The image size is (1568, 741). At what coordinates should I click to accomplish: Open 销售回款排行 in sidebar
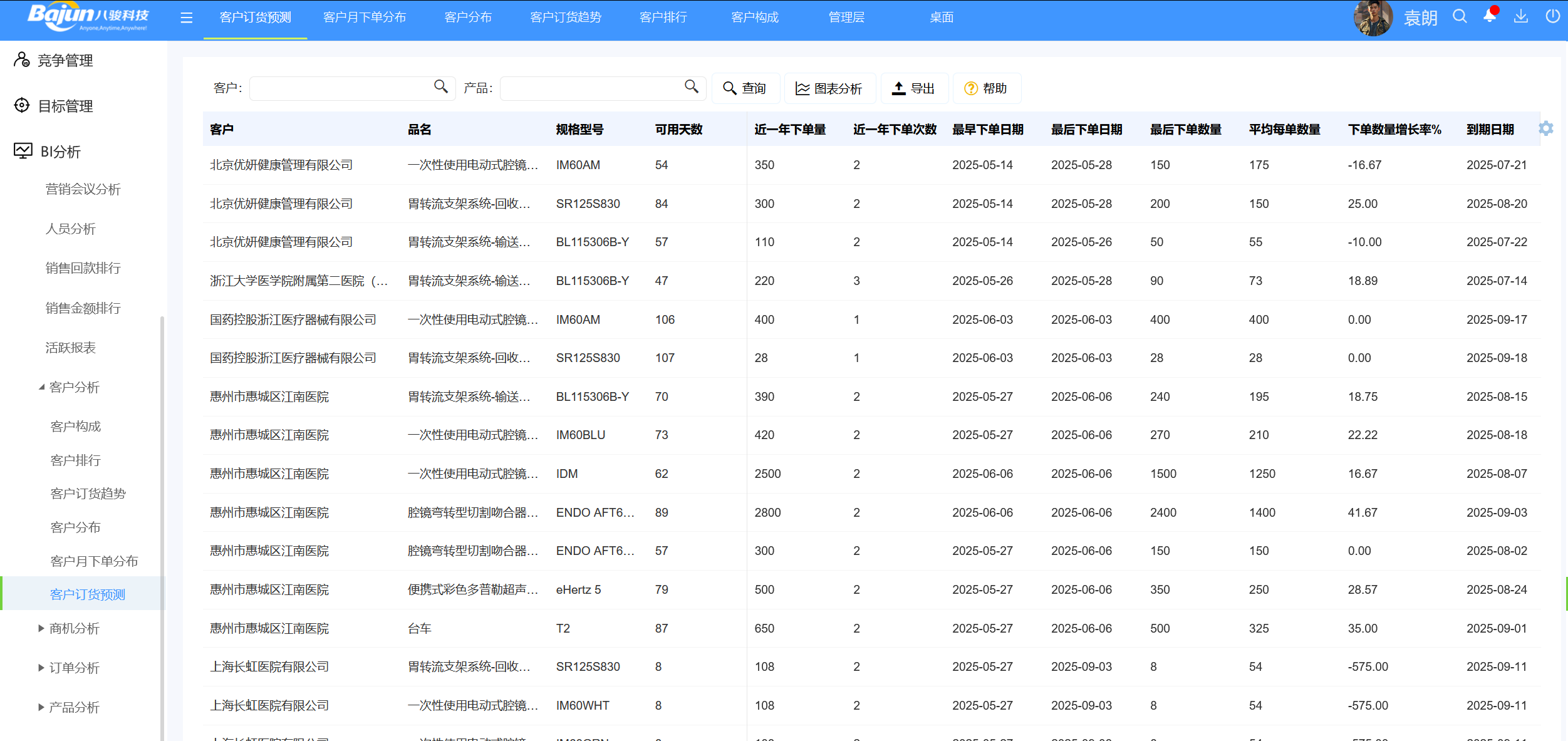coord(83,268)
